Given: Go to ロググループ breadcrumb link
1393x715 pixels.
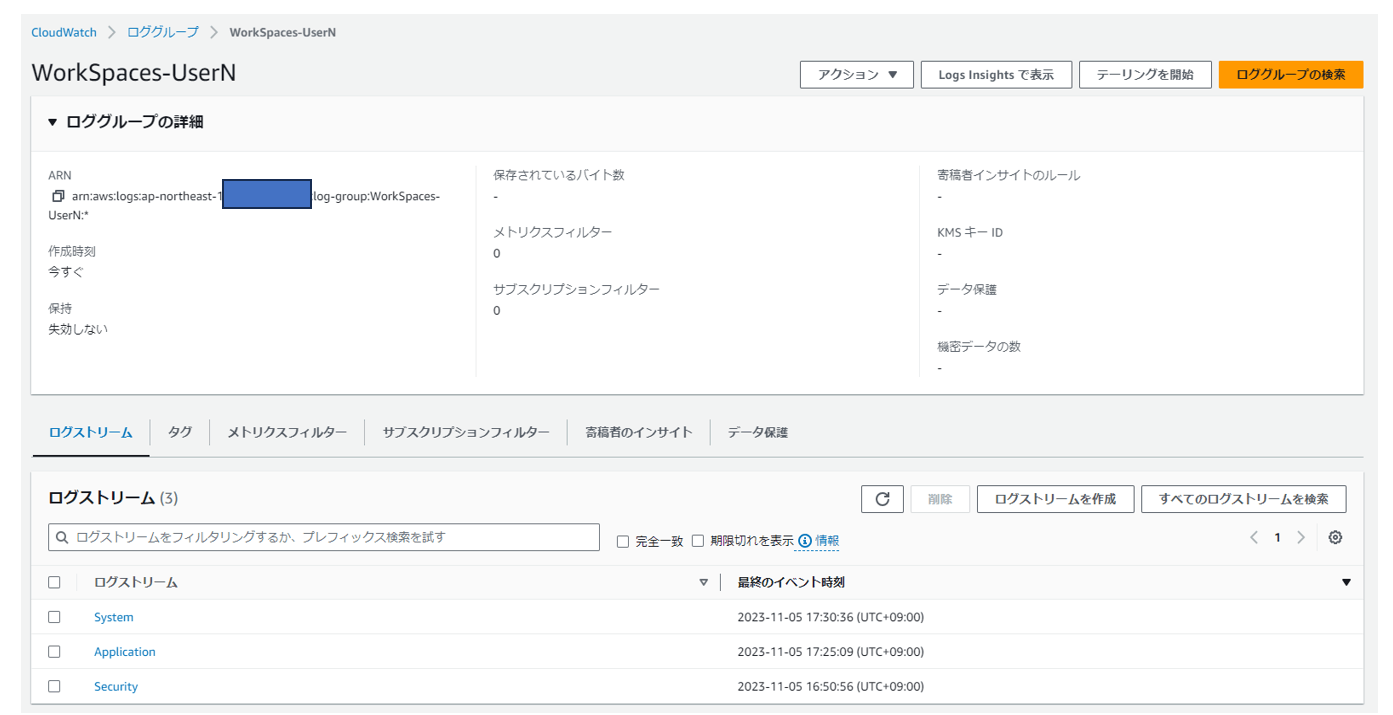Looking at the screenshot, I should click(x=163, y=32).
